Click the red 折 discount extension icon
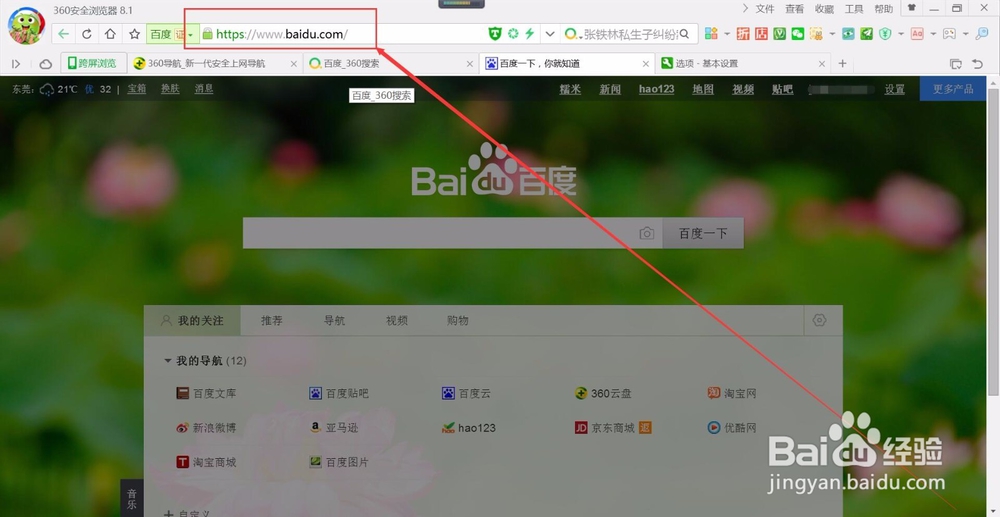The image size is (1000, 517). 743,34
